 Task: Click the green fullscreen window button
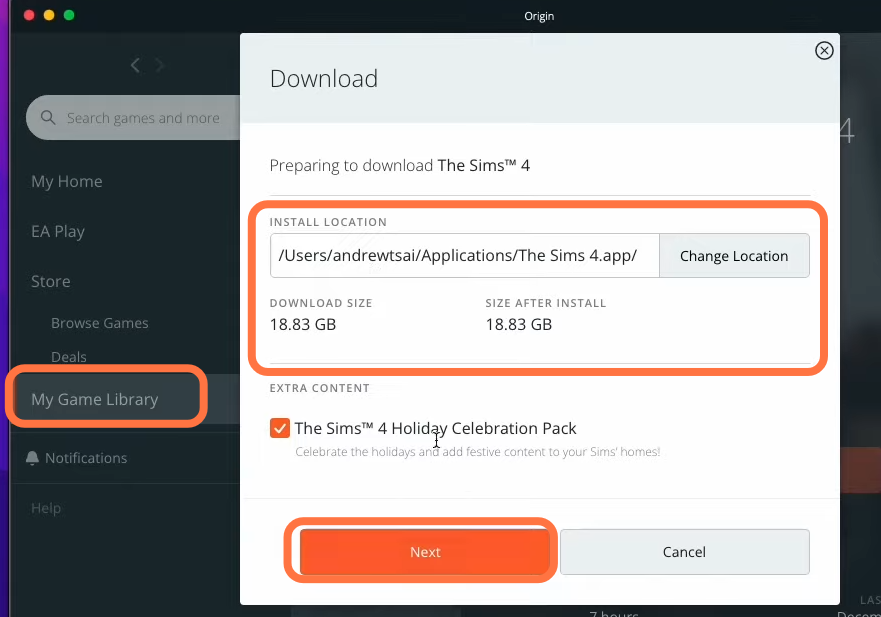[69, 15]
